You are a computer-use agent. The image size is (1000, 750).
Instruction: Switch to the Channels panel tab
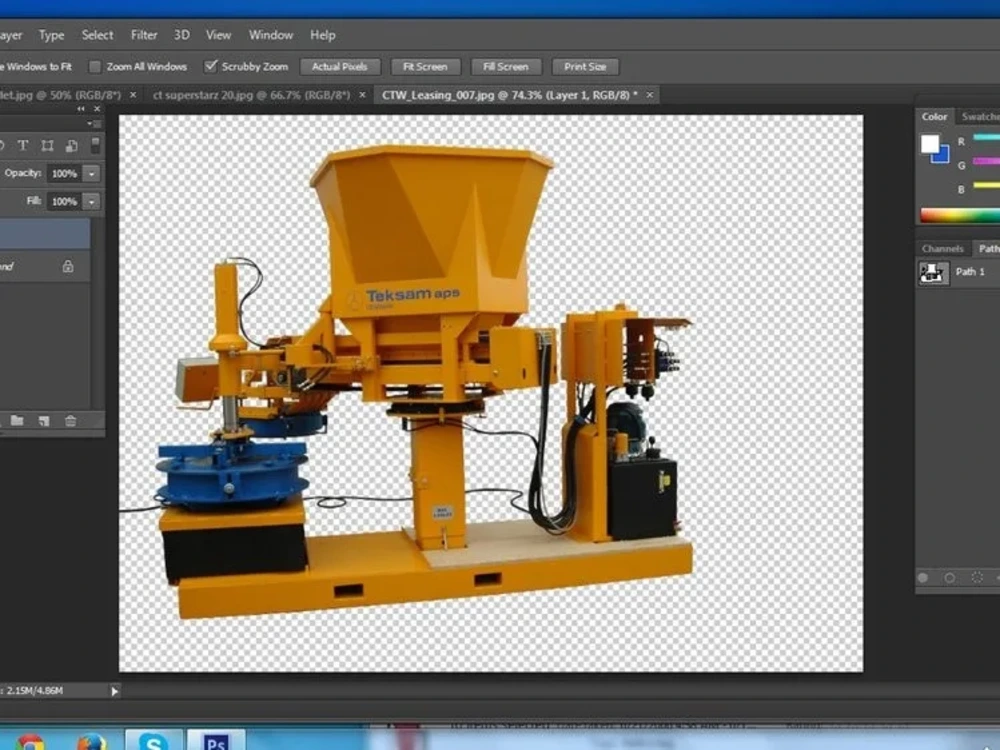942,249
